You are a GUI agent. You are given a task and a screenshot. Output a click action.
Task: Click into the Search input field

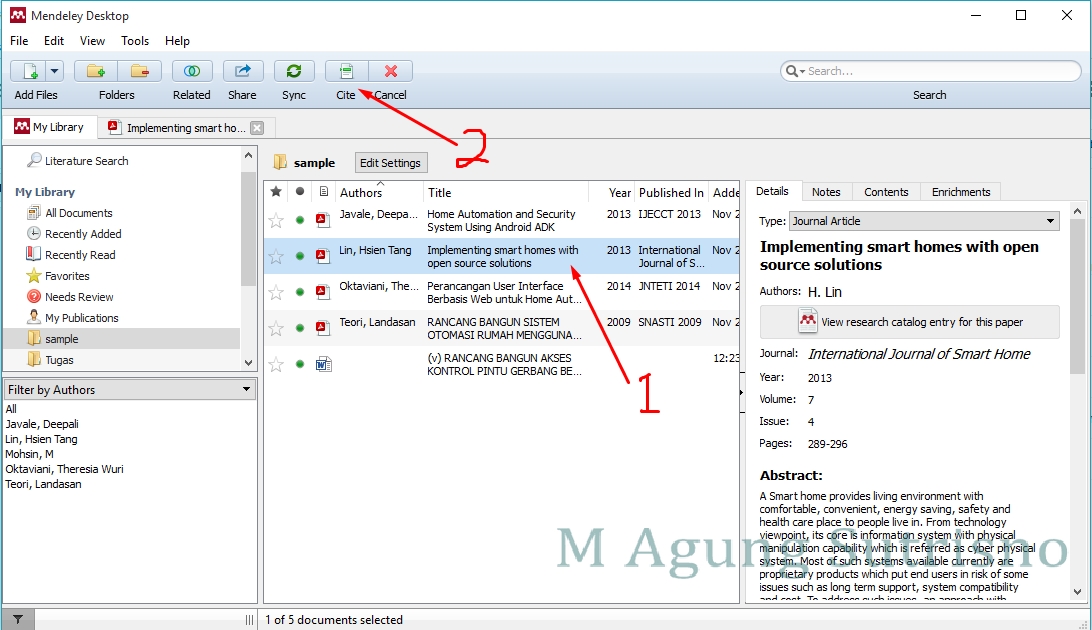pyautogui.click(x=940, y=71)
